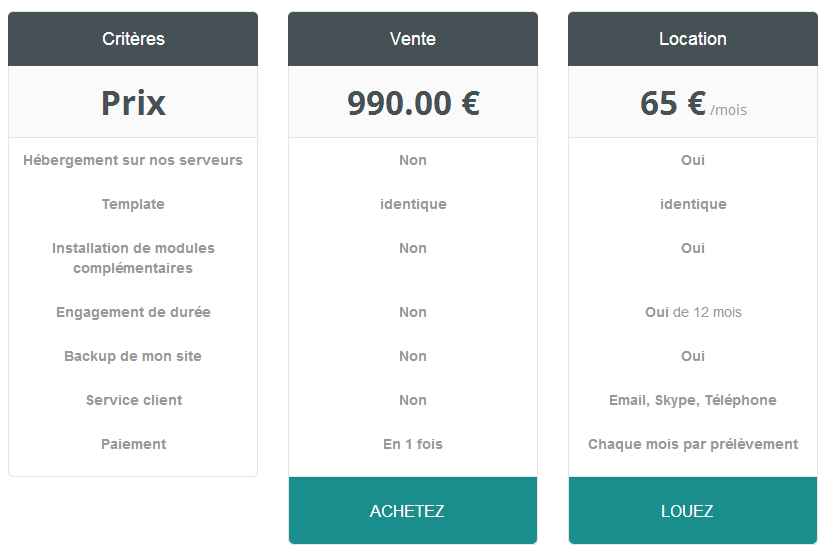Select the Critères column header
The width and height of the screenshot is (837, 556).
click(x=133, y=39)
